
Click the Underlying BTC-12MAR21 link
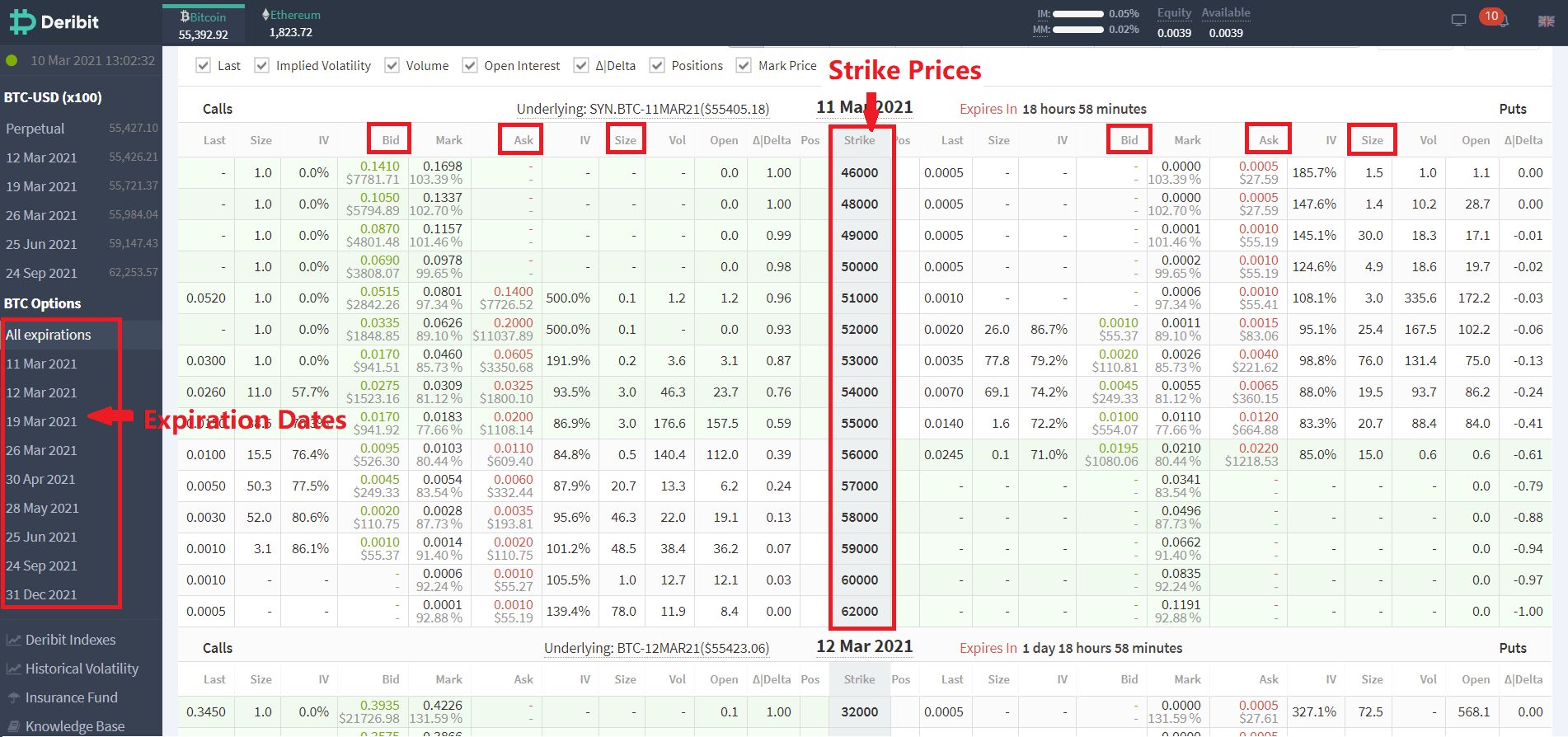pos(656,648)
